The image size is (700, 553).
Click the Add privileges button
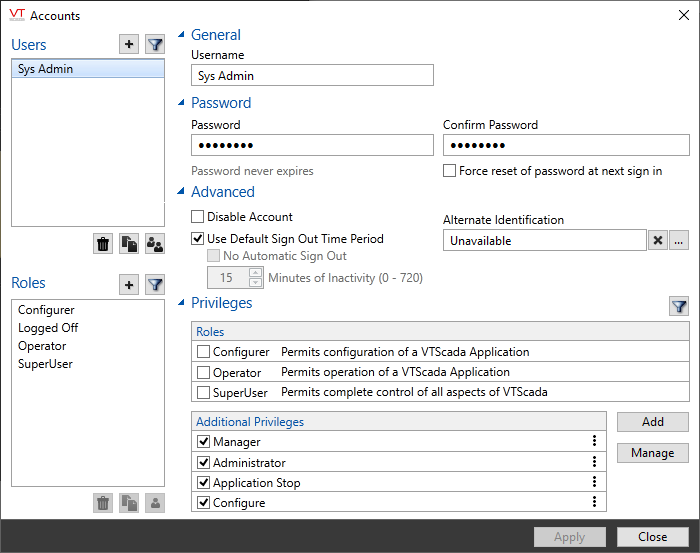(652, 422)
